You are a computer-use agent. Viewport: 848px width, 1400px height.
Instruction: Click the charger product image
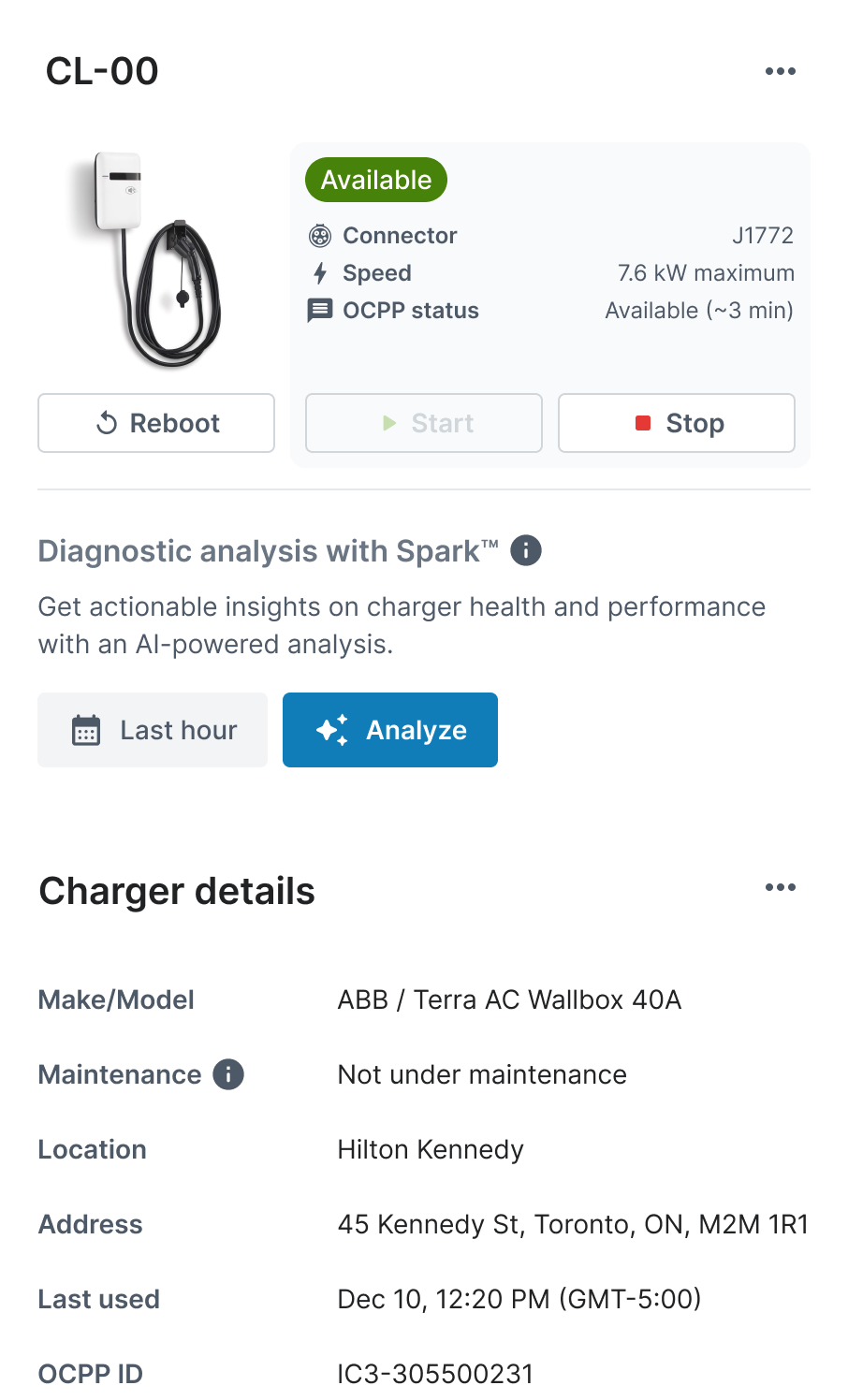[148, 260]
